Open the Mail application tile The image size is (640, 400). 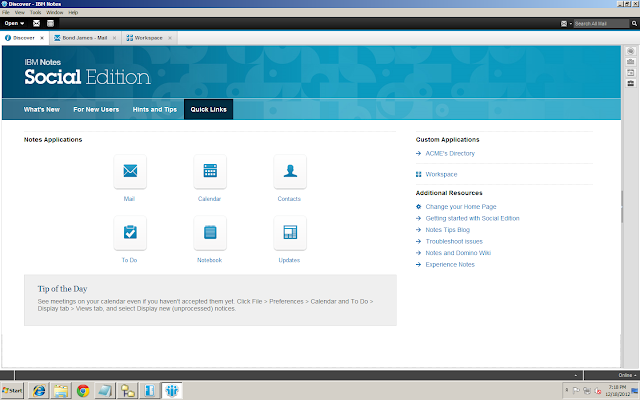(130, 171)
